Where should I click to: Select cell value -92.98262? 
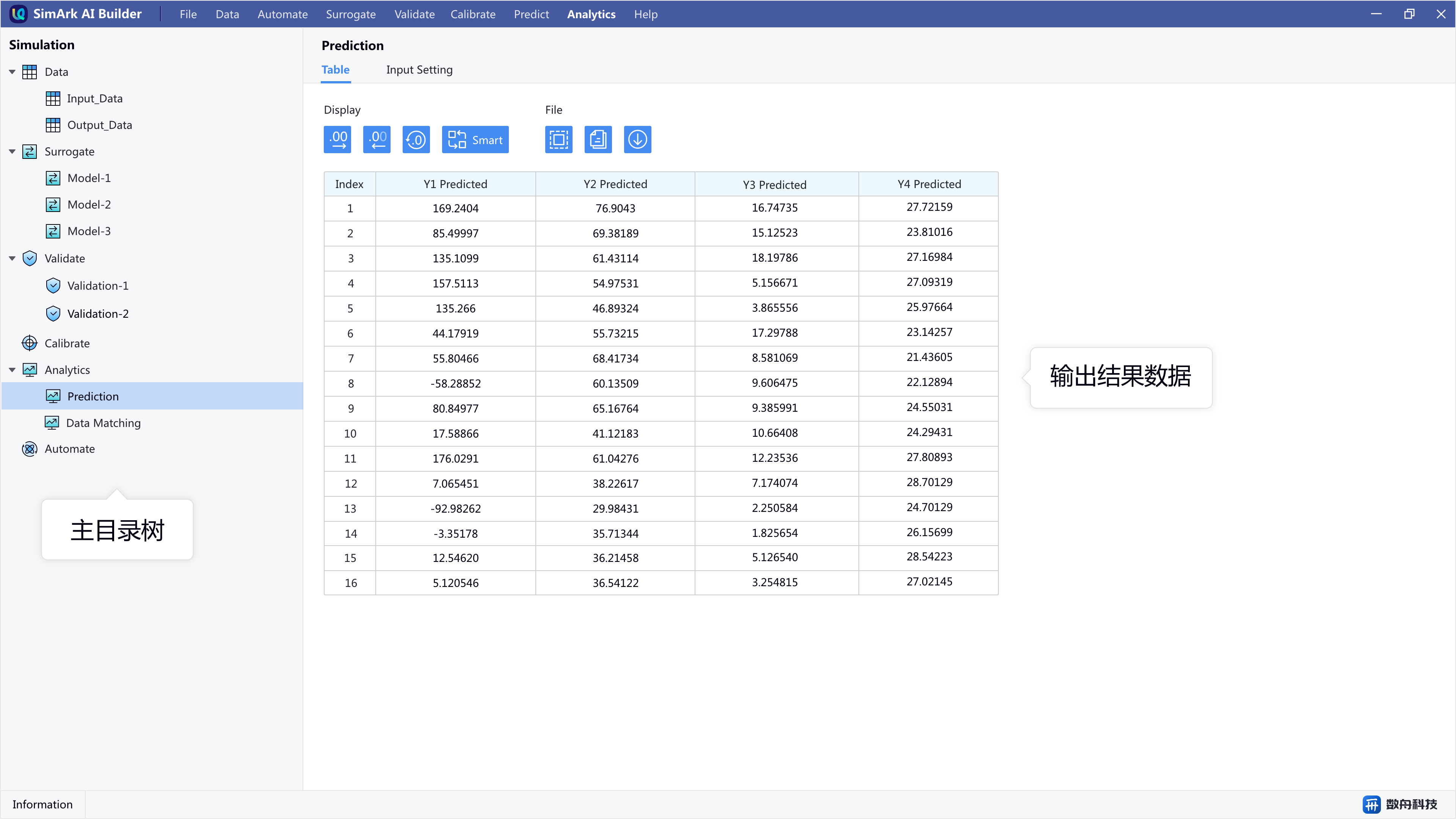[455, 509]
